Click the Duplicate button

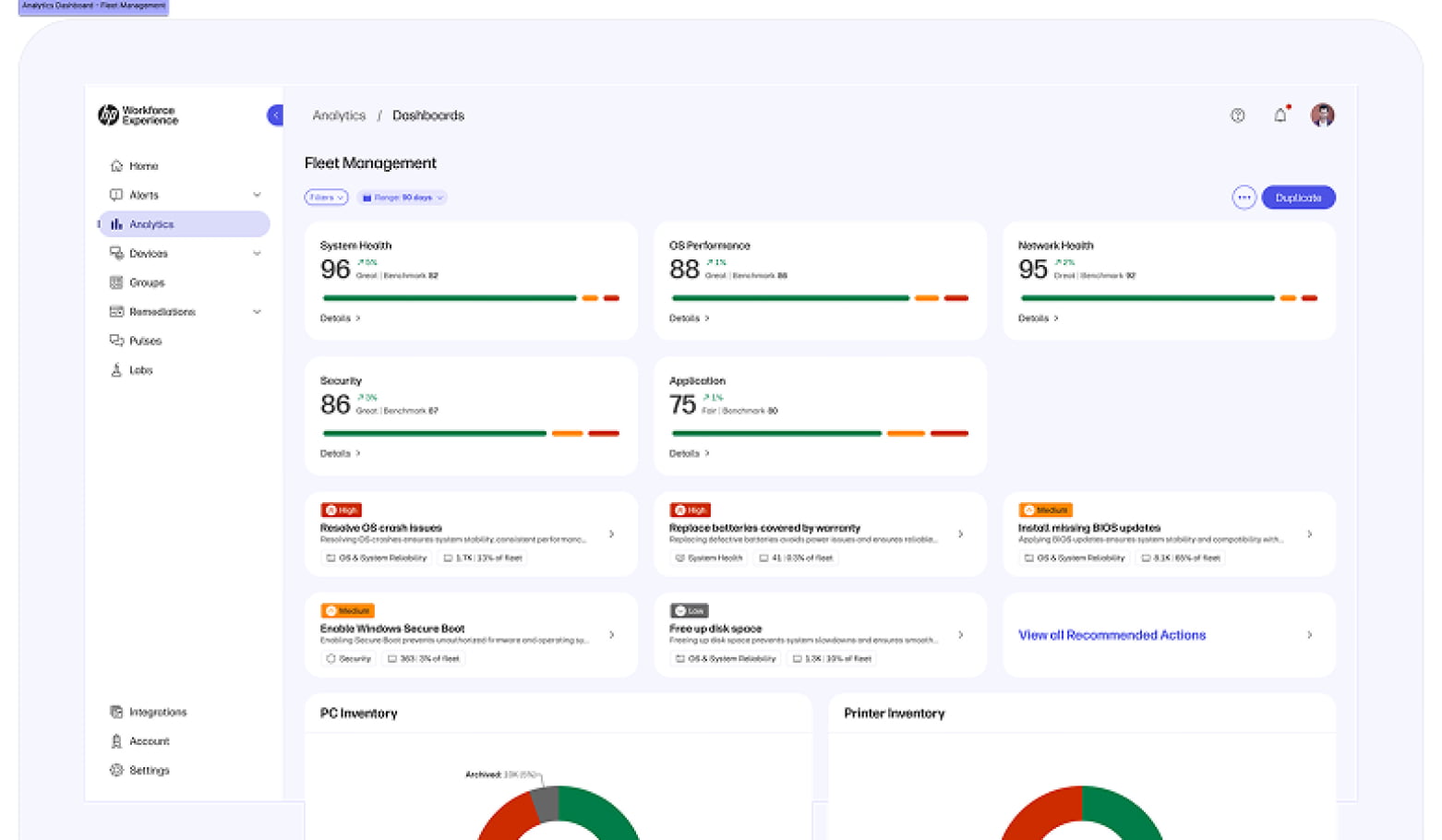1298,197
